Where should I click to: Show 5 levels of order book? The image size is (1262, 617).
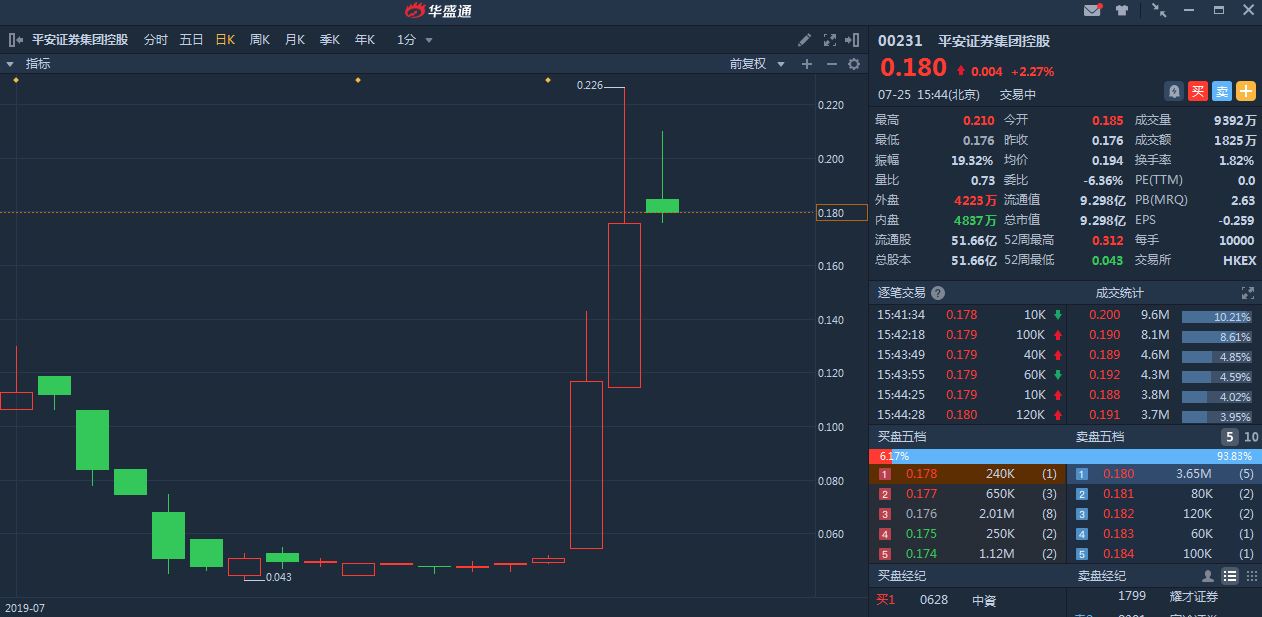point(1229,437)
